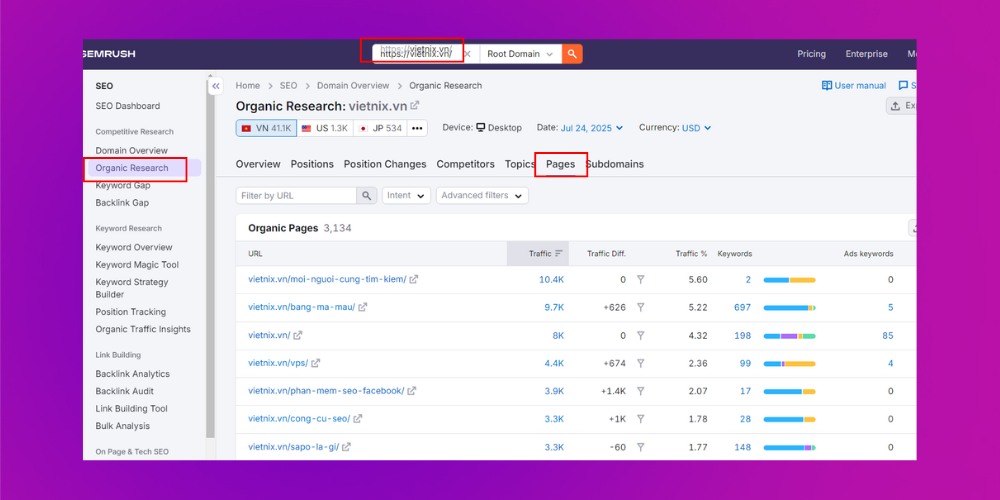
Task: Click filter funnel icon in 10.4K traffic row
Action: [x=640, y=279]
